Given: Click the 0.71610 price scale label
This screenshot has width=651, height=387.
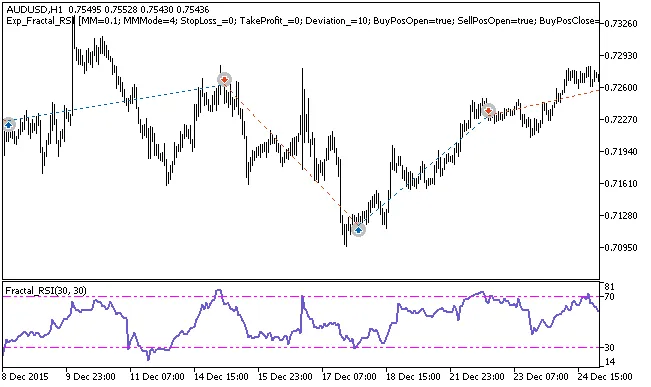Looking at the screenshot, I should 622,184.
